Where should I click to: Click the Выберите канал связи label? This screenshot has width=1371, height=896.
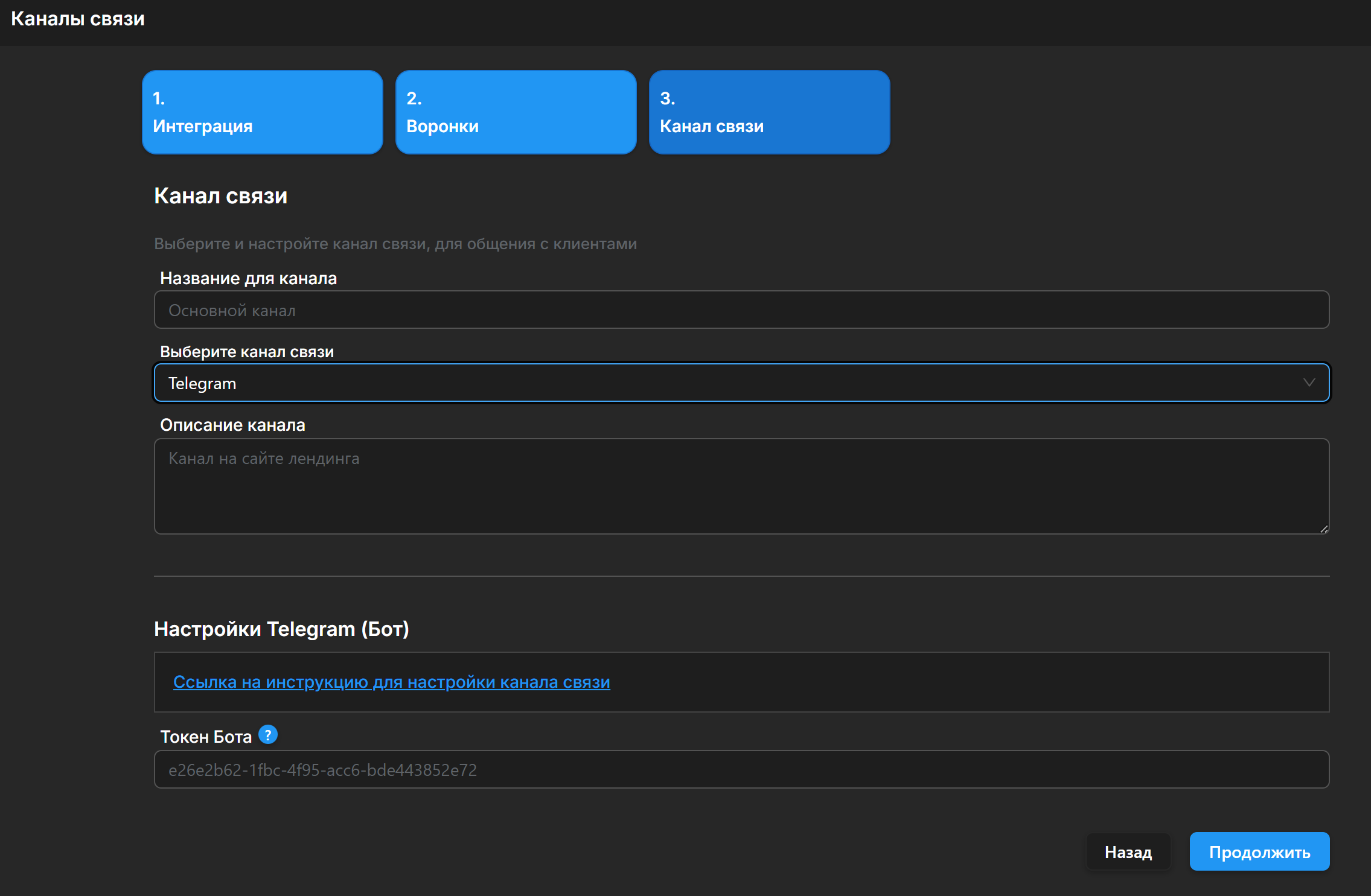pyautogui.click(x=246, y=352)
